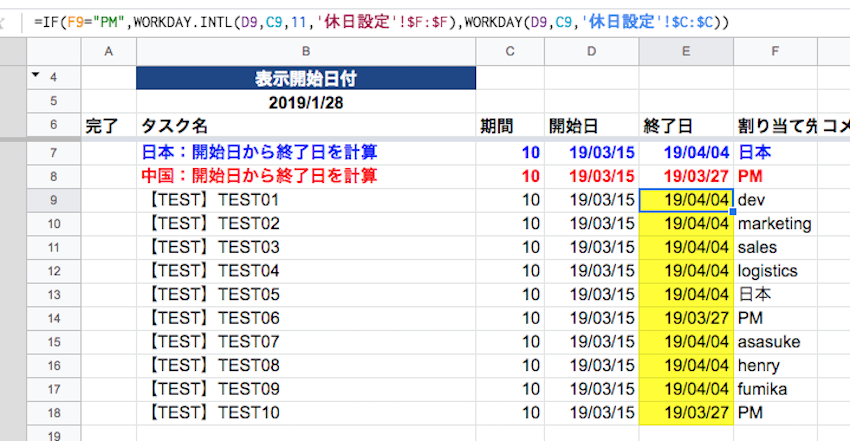This screenshot has height=441, width=850.
Task: Expand hidden rows via arrow beside row 4
Action: [x=37, y=76]
